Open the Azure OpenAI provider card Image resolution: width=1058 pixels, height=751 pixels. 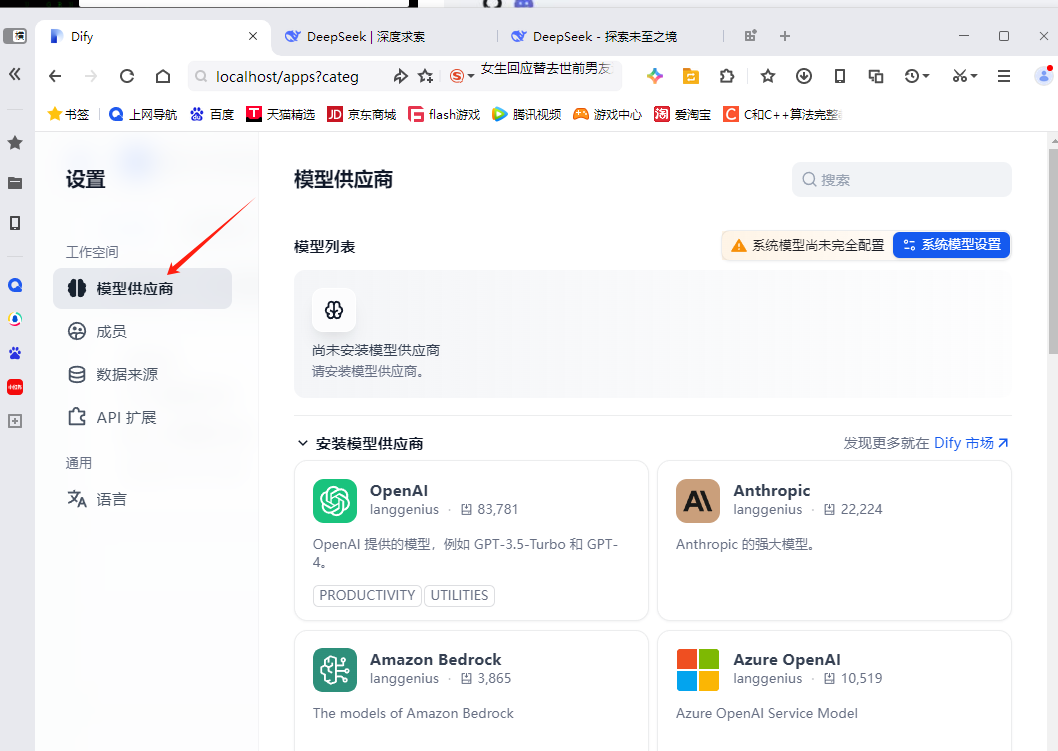tap(834, 690)
